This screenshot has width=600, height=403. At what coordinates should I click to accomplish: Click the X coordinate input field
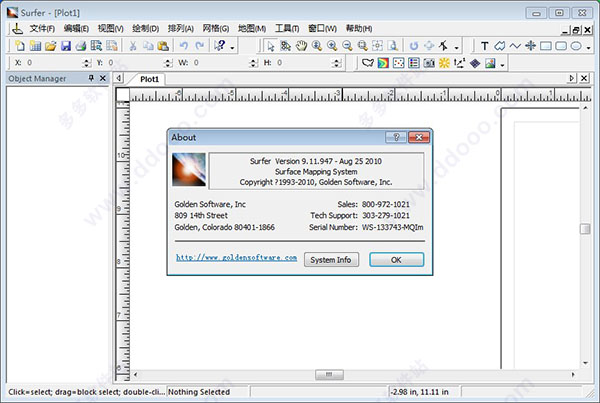54,63
